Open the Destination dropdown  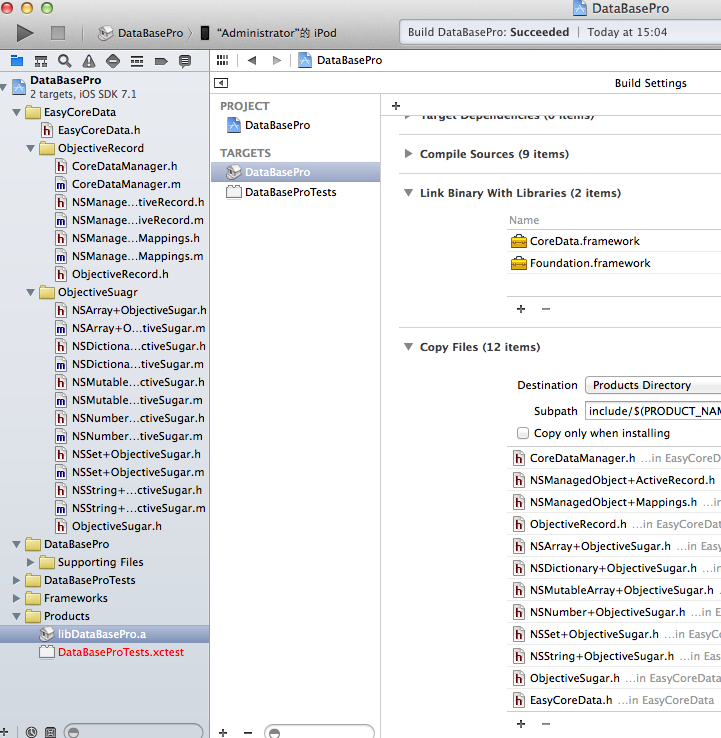pos(653,385)
